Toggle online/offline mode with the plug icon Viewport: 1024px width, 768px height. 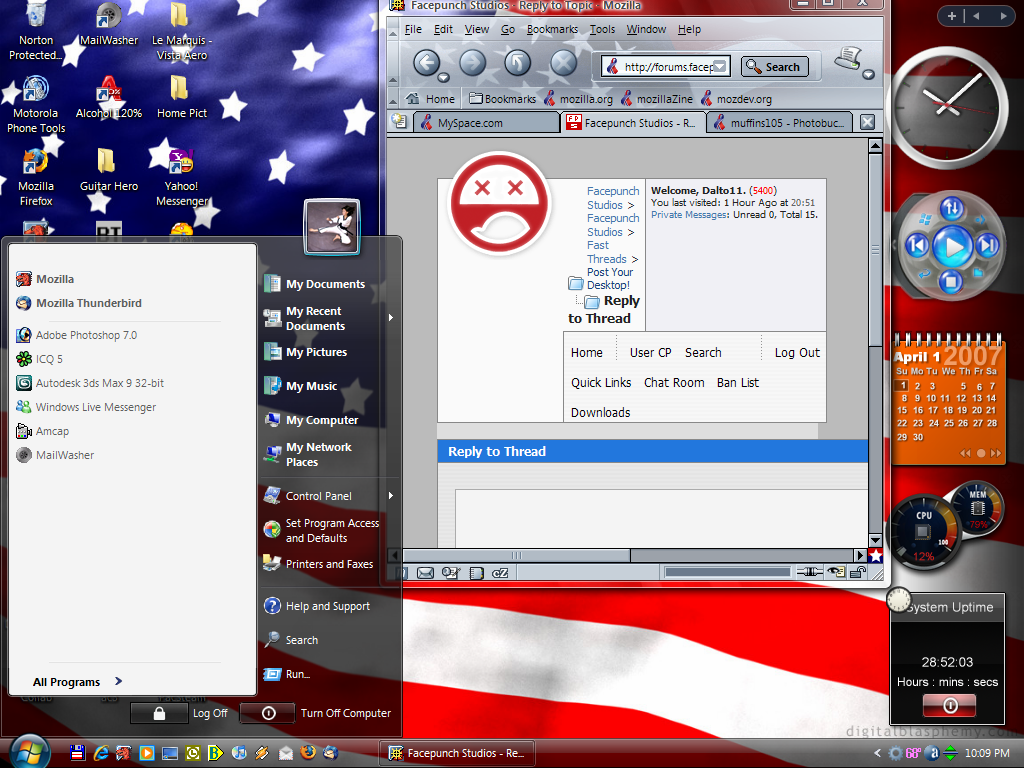click(810, 572)
